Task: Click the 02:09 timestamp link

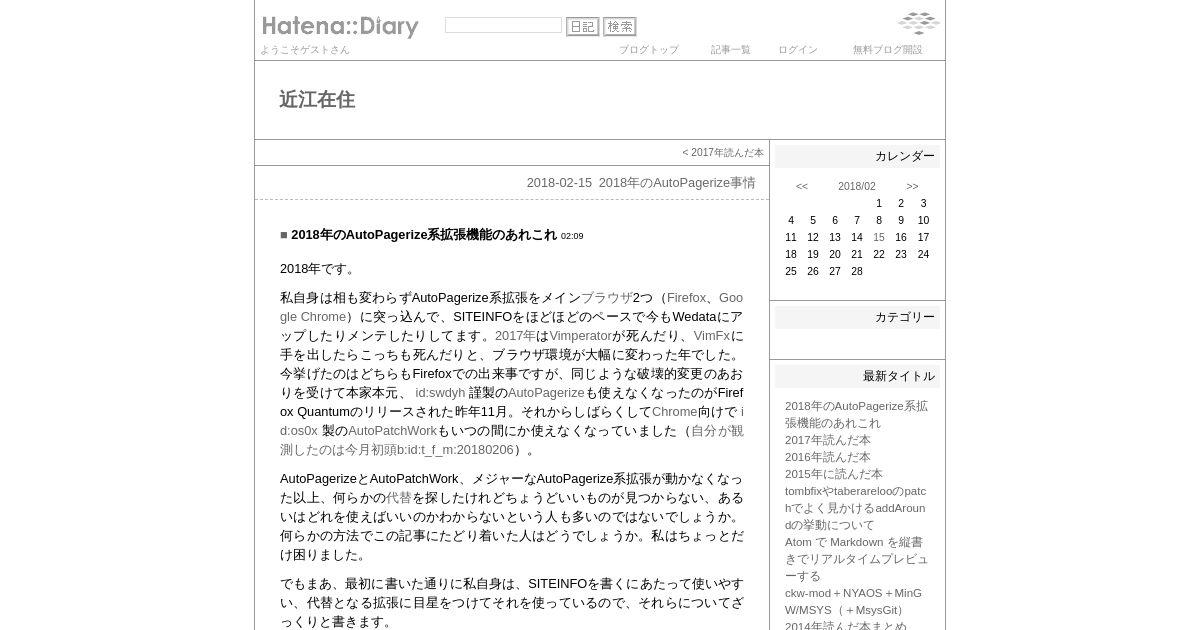Action: coord(572,236)
